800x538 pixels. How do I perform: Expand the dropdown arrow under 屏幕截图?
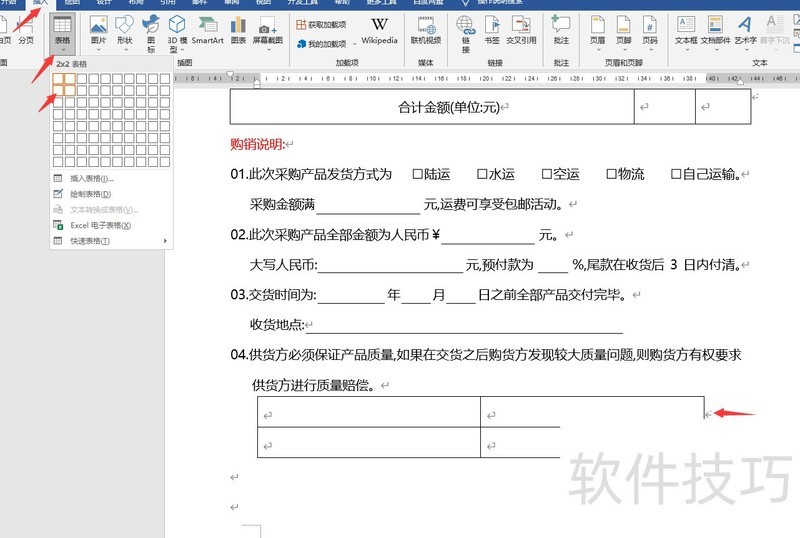click(x=267, y=50)
